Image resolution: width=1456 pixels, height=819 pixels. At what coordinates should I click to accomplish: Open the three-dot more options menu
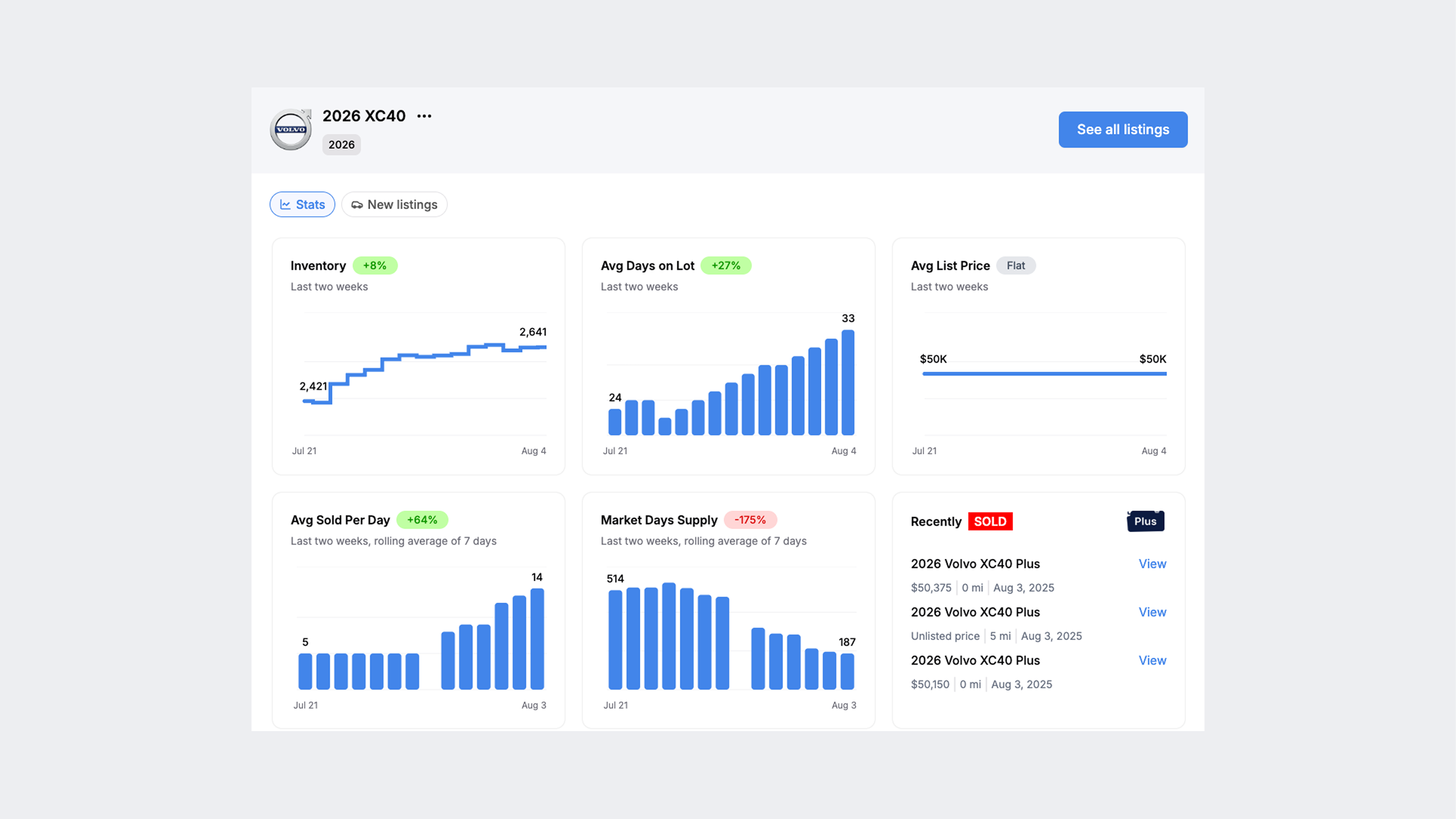click(424, 116)
